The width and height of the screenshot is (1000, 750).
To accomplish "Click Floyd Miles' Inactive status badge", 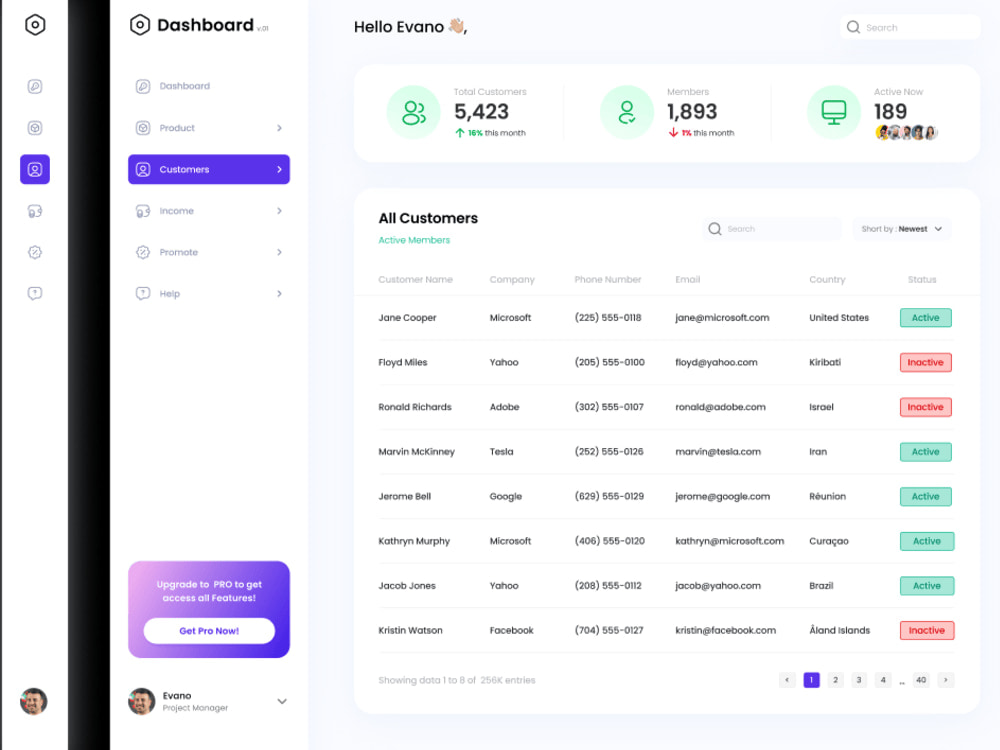I will pos(925,362).
